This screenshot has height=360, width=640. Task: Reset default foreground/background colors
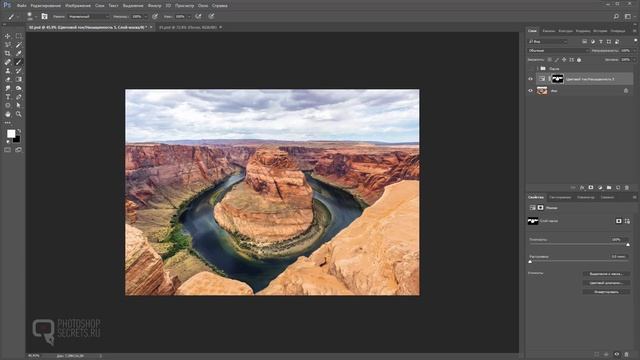coord(8,142)
